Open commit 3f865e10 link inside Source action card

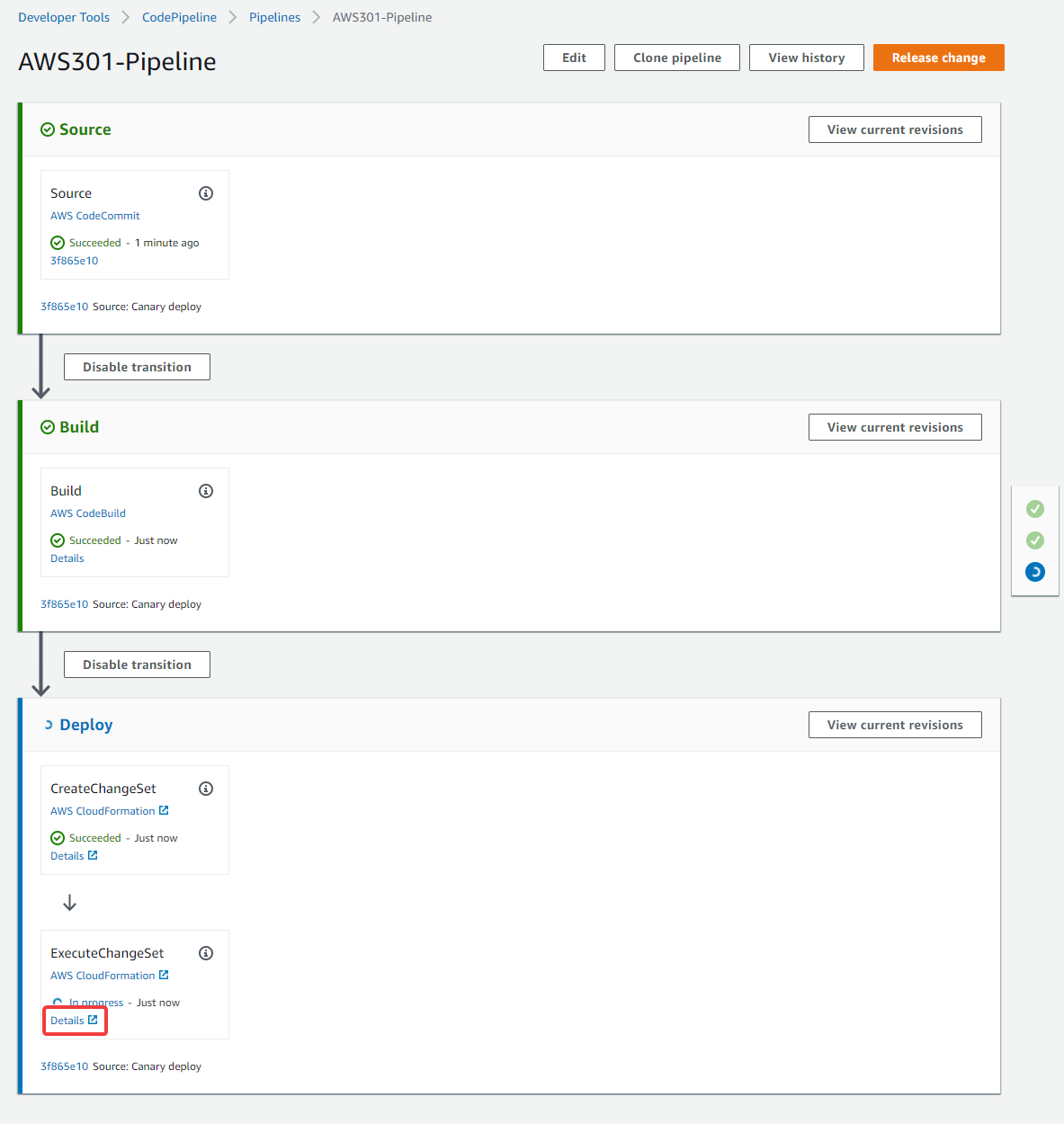[74, 261]
